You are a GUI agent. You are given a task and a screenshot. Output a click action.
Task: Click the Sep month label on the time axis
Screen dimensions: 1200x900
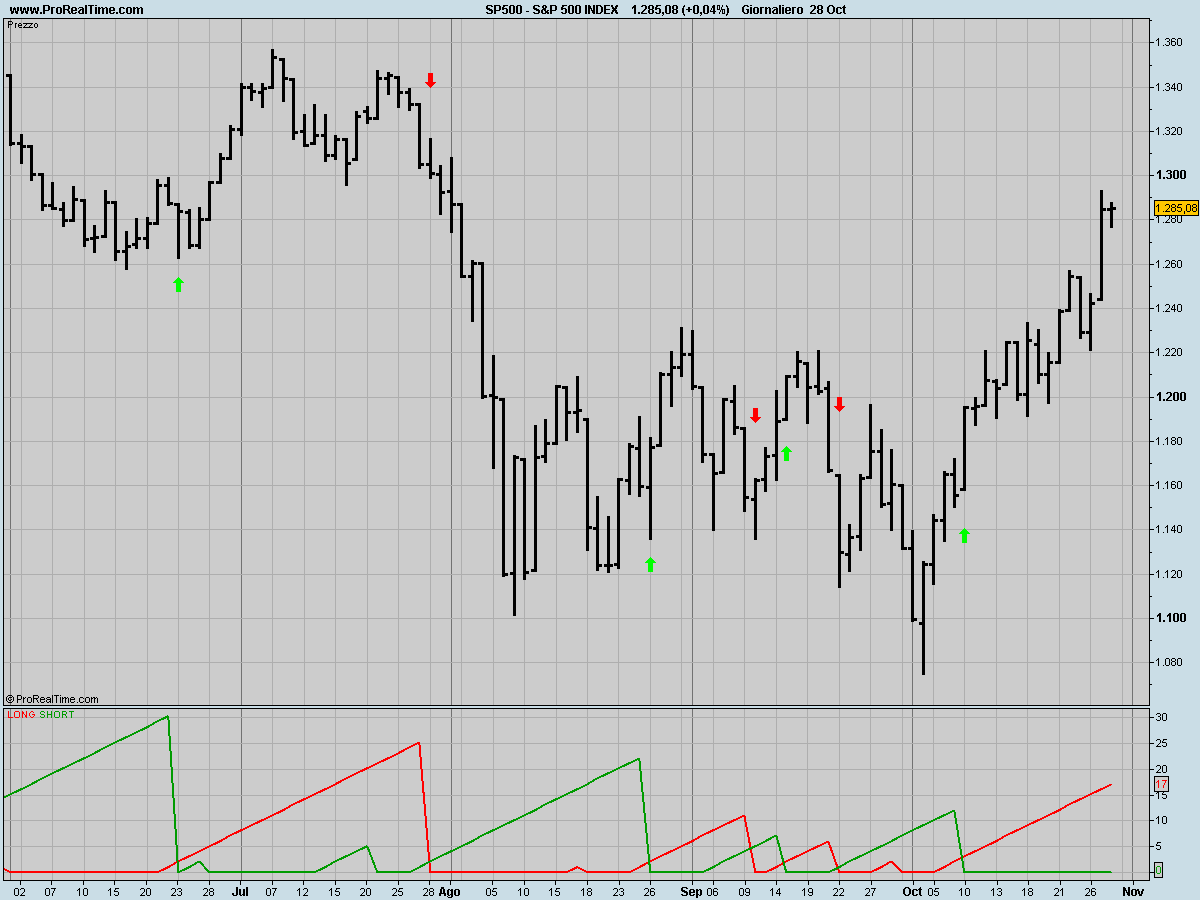point(692,889)
